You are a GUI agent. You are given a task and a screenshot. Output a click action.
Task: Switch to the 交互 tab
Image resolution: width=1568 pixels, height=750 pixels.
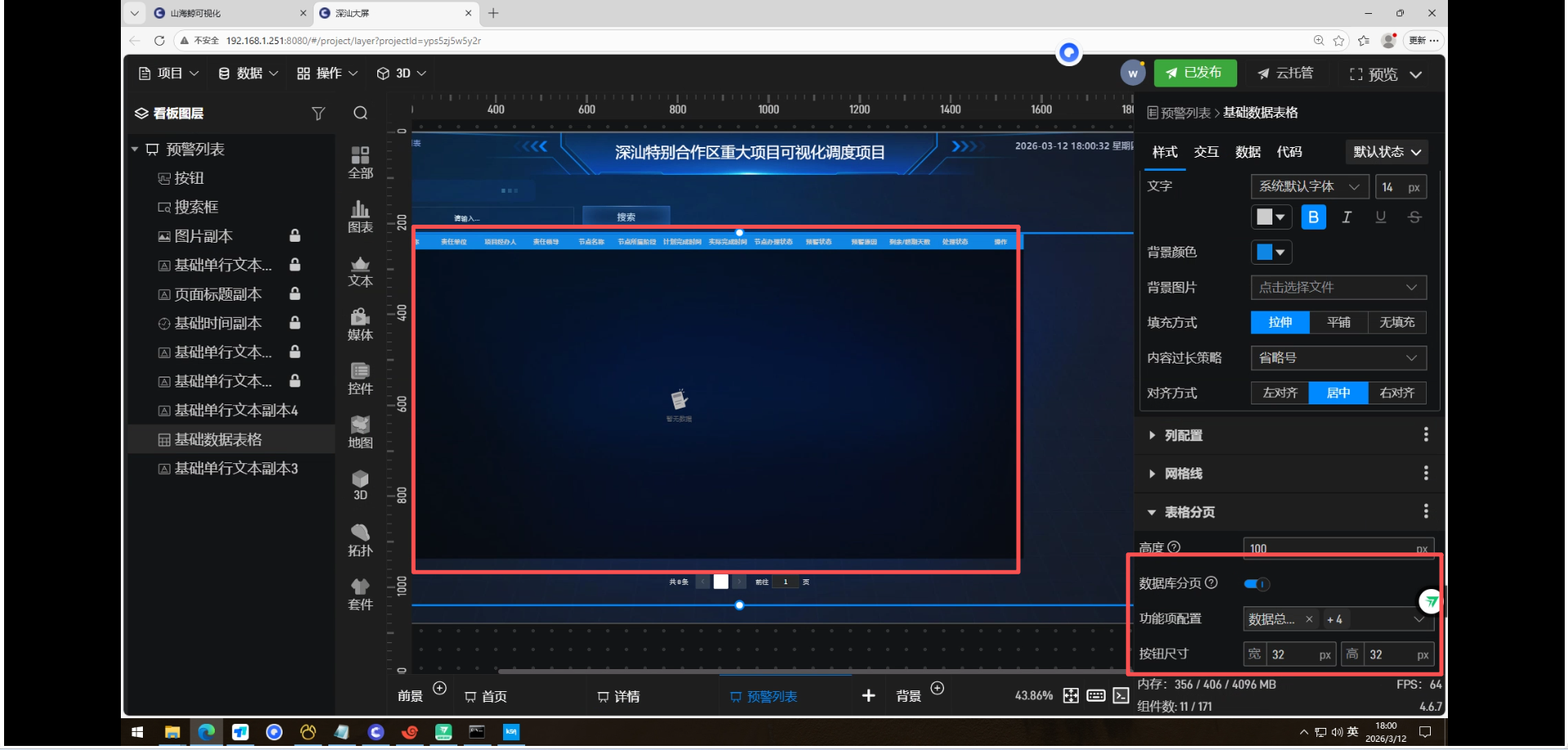point(1205,152)
